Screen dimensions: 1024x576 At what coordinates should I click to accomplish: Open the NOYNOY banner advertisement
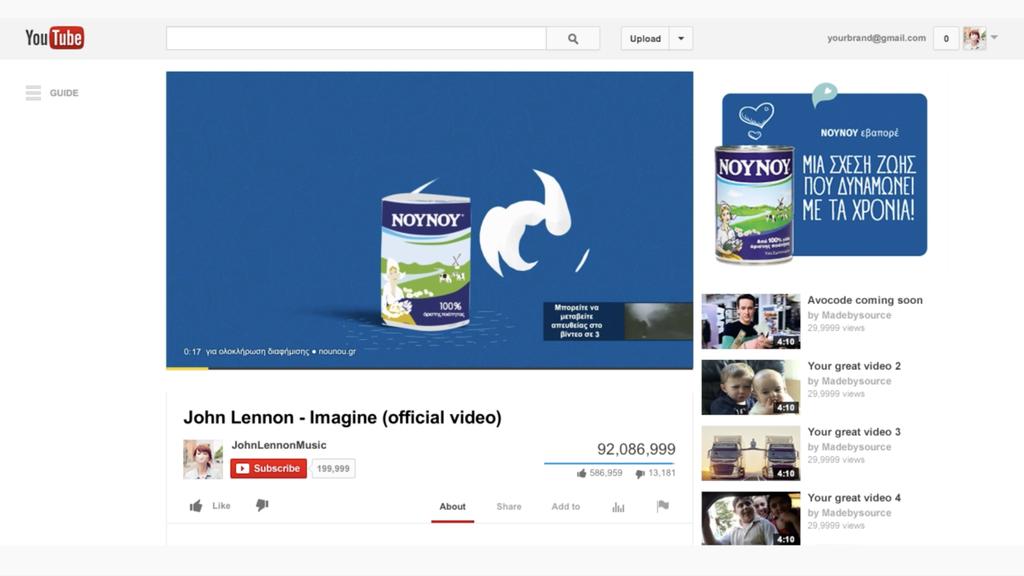(822, 174)
